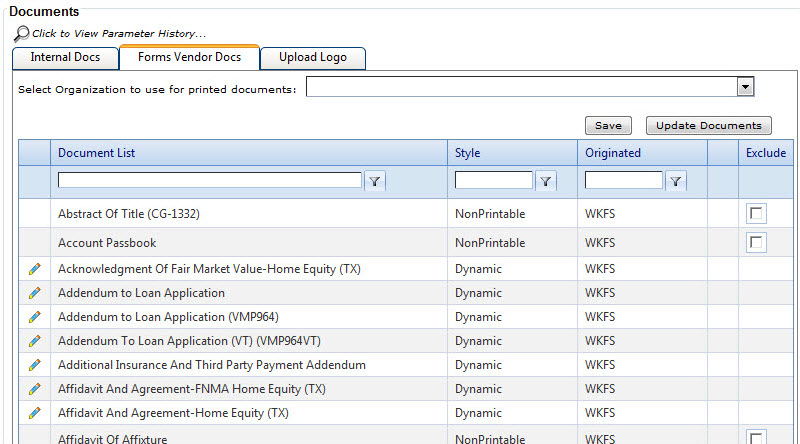Click the View Parameter History link
This screenshot has height=444, width=800.
(x=119, y=34)
